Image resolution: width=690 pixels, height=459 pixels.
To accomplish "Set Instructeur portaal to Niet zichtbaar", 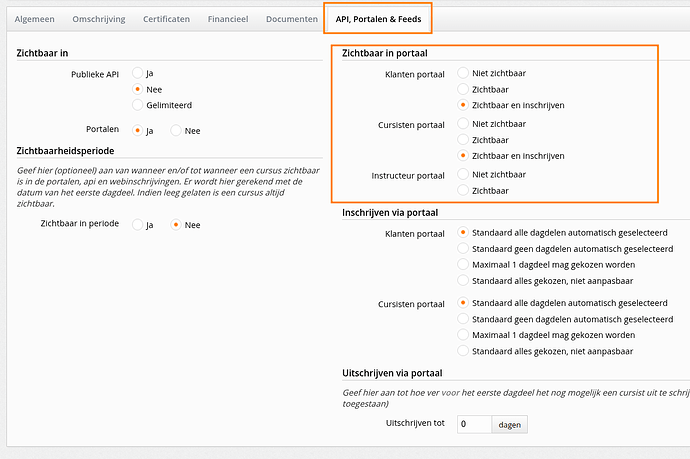I will point(462,174).
